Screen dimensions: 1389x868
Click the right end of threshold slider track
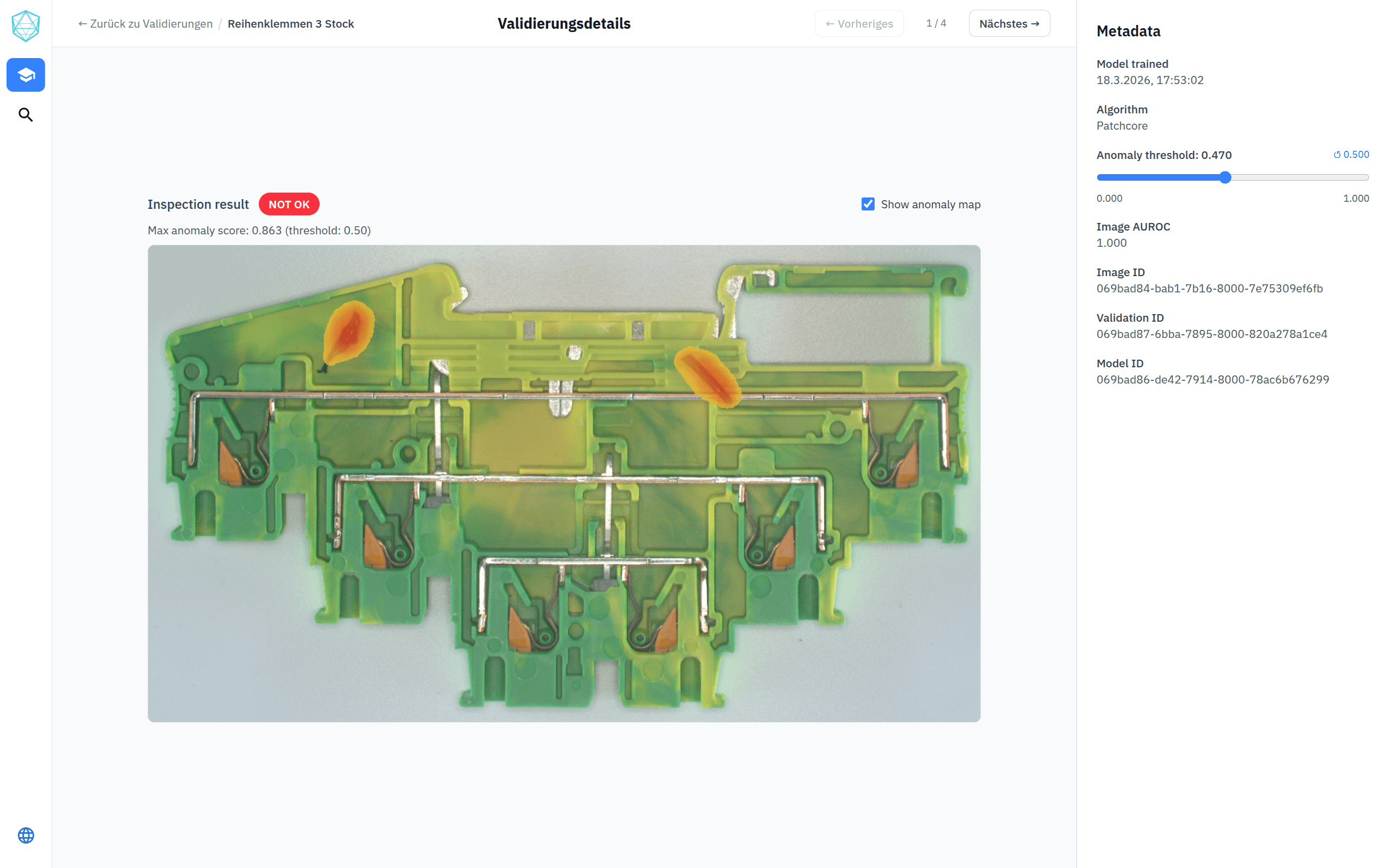click(x=1366, y=177)
